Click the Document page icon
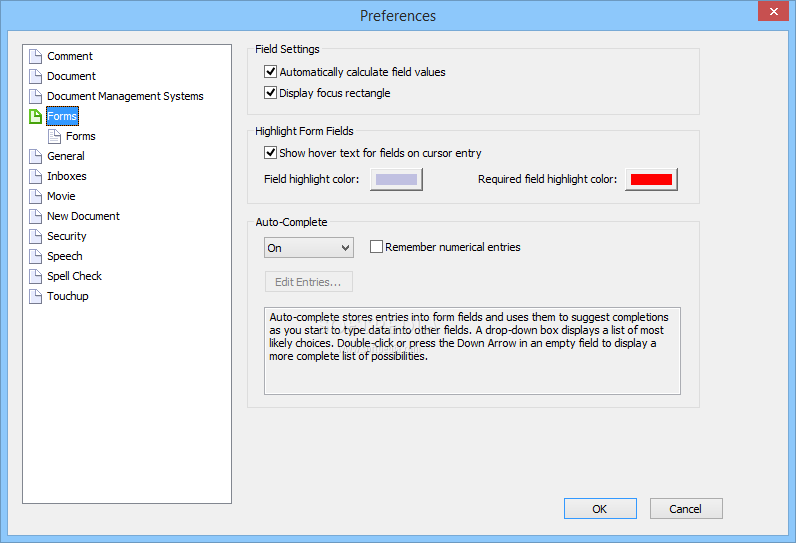 click(x=36, y=76)
